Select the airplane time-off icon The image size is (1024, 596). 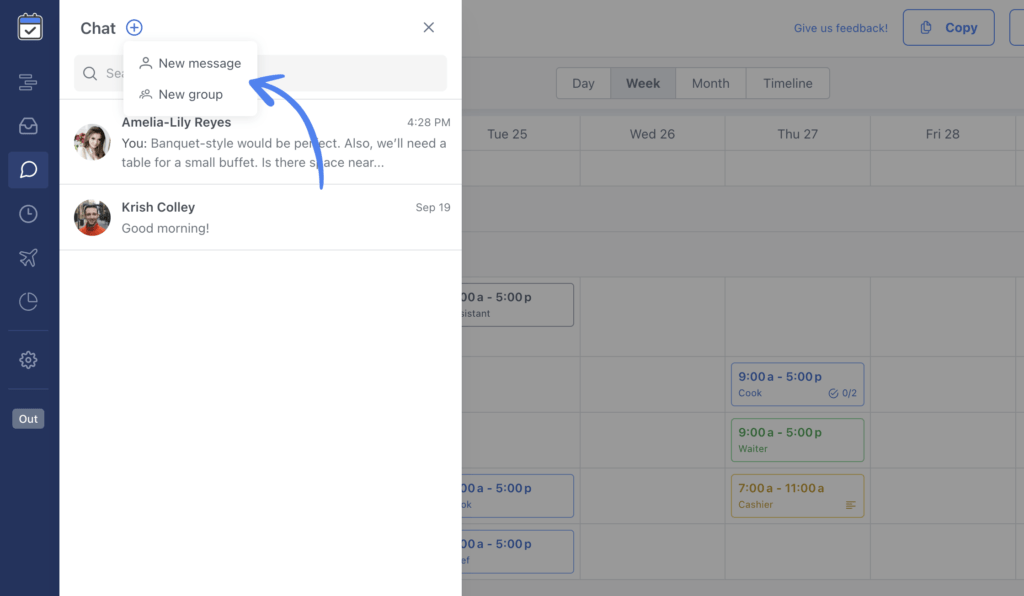click(28, 257)
